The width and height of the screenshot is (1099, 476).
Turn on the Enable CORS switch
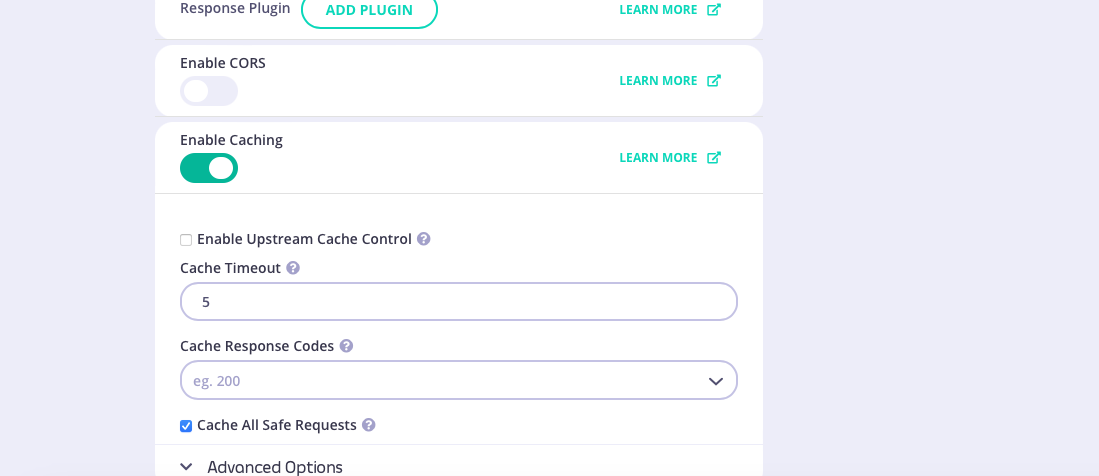(208, 91)
